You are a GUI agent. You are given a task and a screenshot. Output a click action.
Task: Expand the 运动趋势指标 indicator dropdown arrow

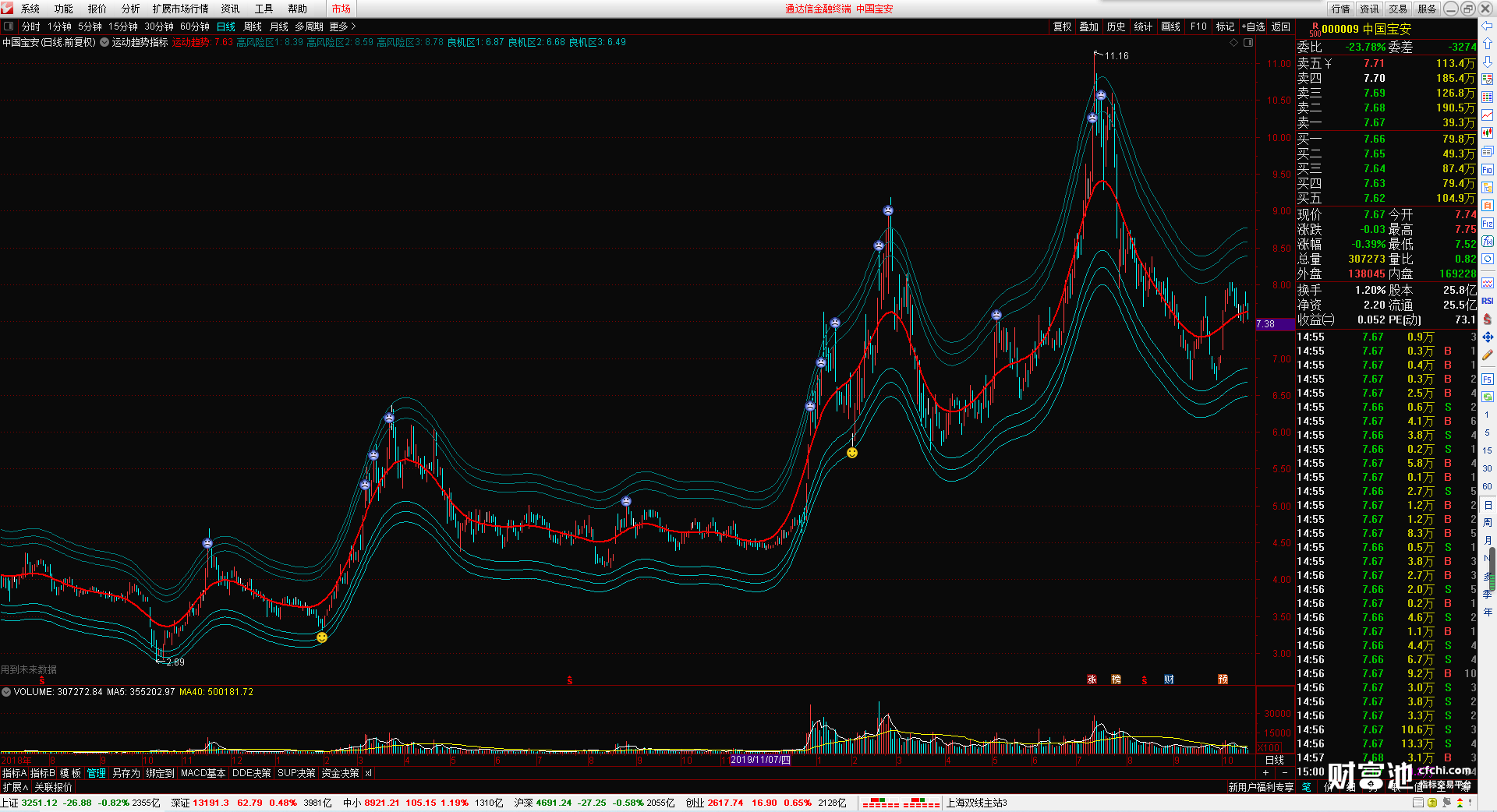(104, 42)
